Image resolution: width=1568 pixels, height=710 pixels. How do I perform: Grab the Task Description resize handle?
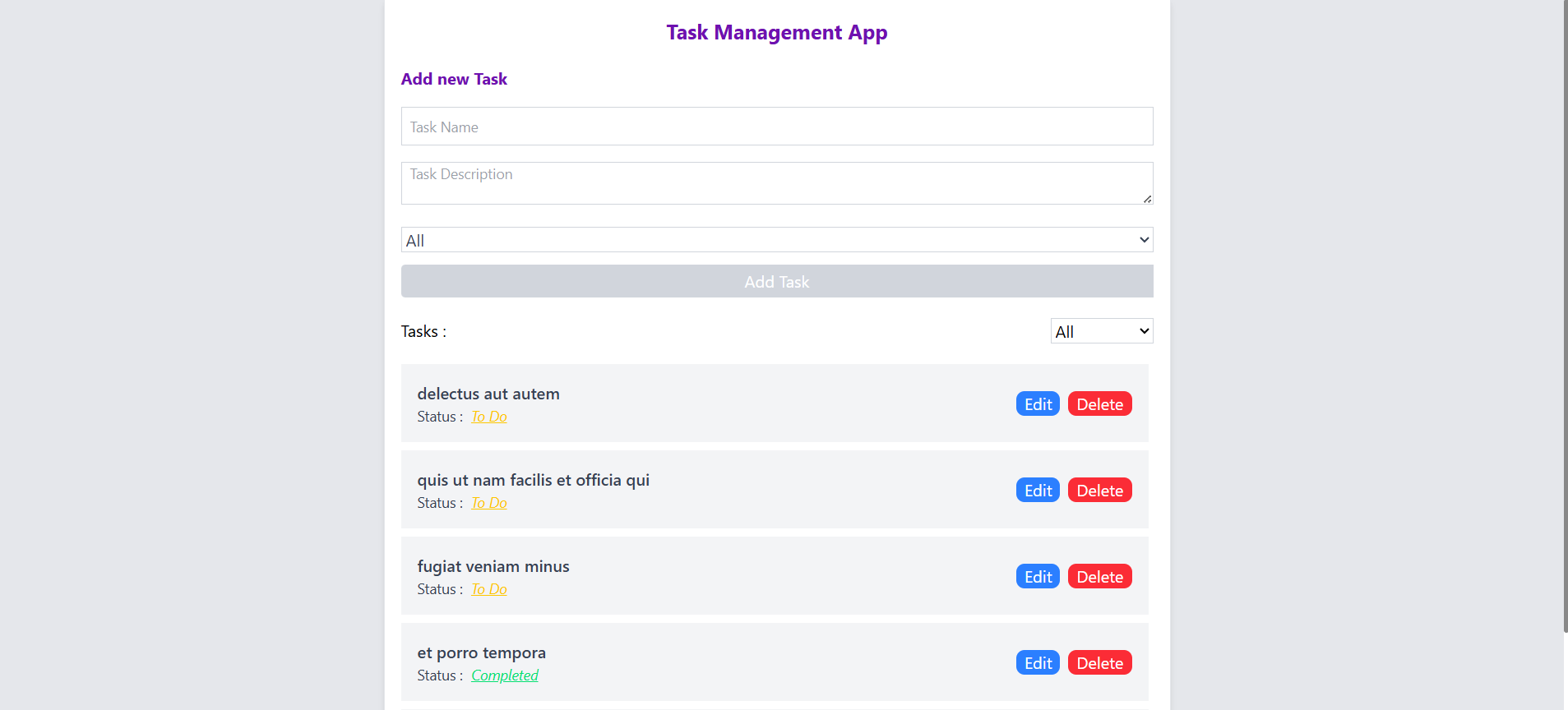coord(1147,199)
